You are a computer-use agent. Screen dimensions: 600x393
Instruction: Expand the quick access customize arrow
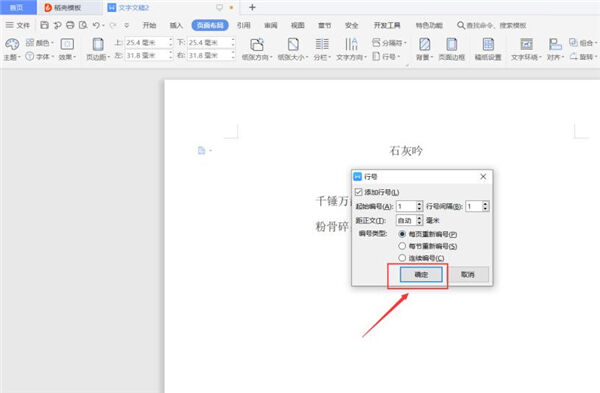click(127, 25)
